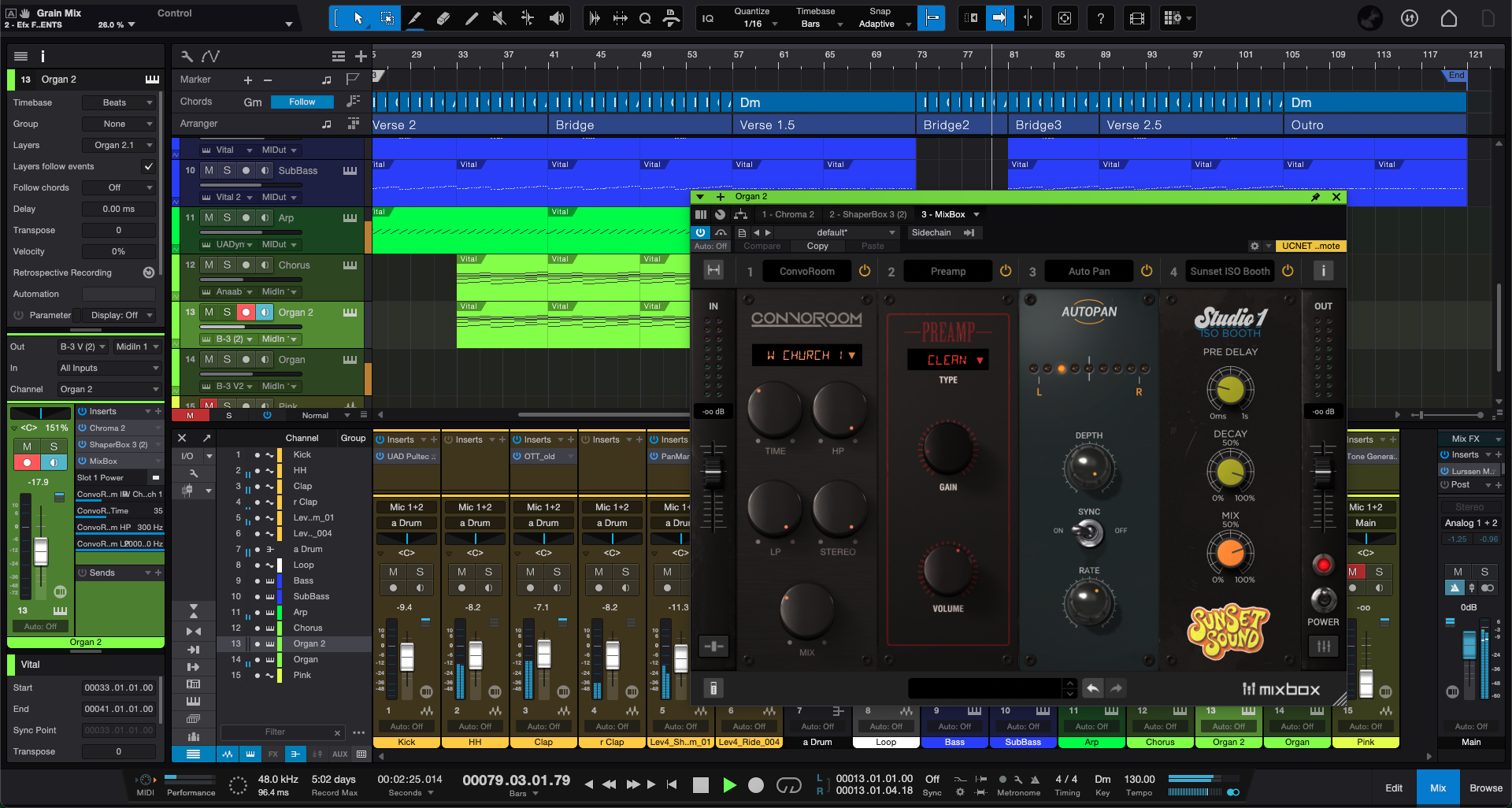The image size is (1512, 808).
Task: Mute the SubBass track
Action: click(x=209, y=170)
